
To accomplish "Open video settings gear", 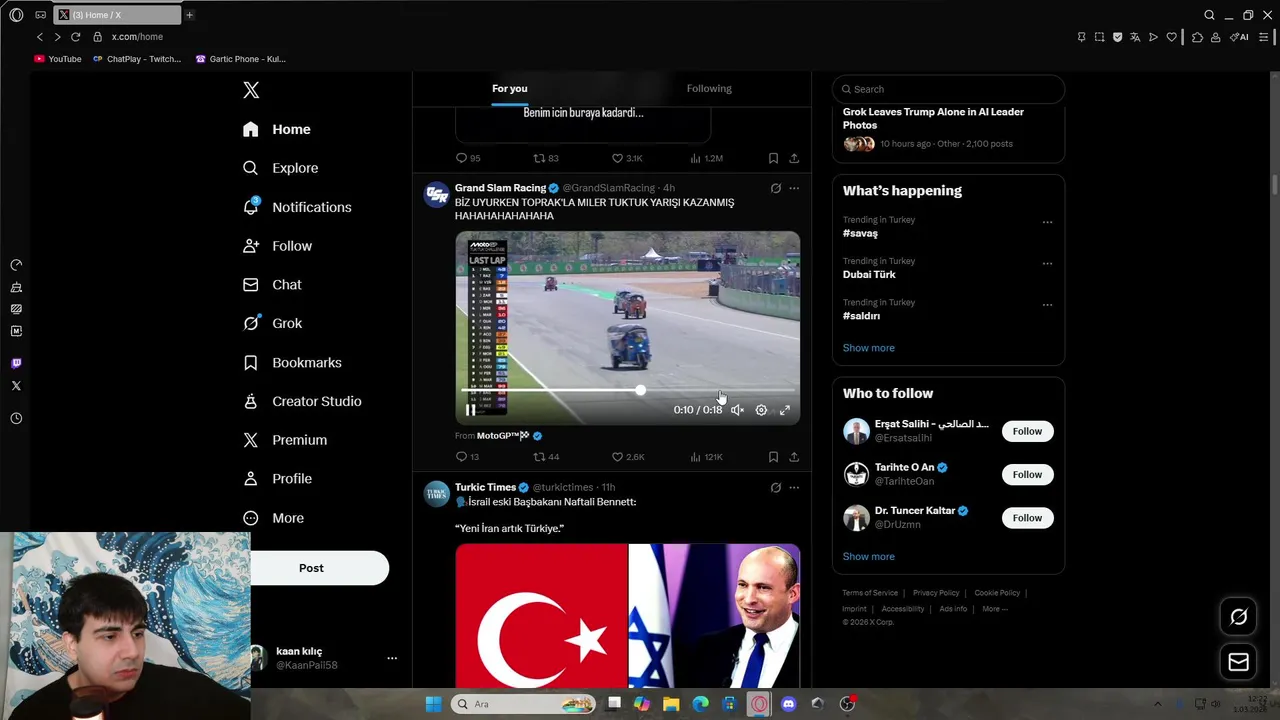I will click(x=761, y=410).
